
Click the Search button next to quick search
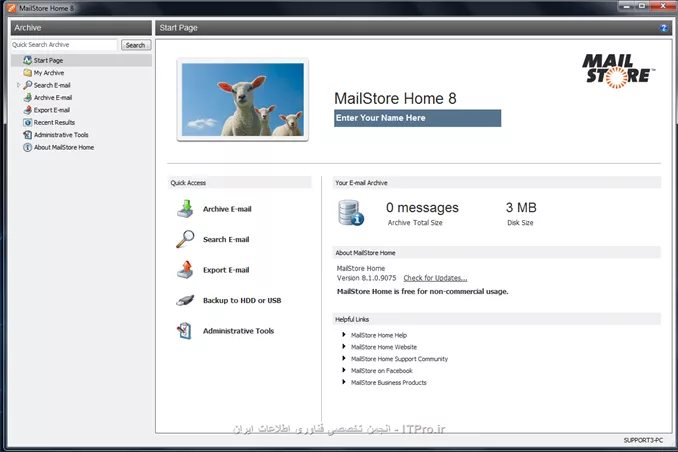click(135, 45)
